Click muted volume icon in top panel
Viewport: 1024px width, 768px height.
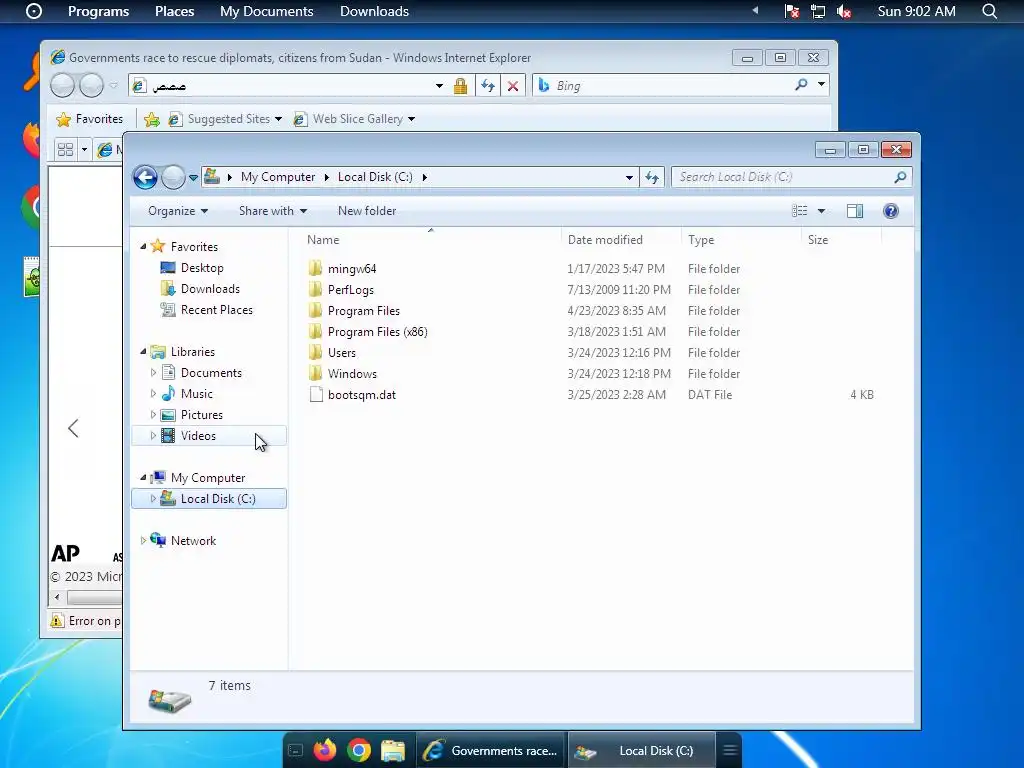tap(844, 11)
